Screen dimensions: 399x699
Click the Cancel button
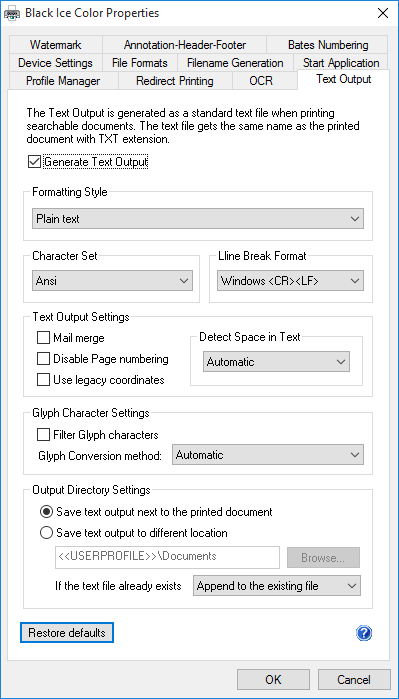point(354,679)
